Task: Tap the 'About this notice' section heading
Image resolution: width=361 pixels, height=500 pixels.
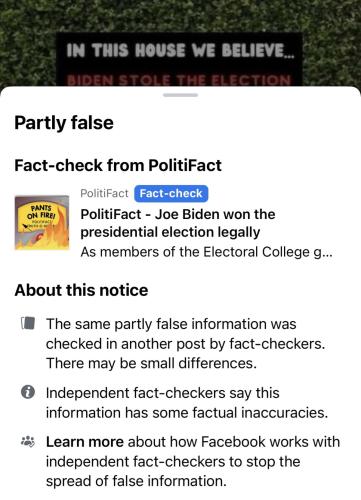Action: 81,290
